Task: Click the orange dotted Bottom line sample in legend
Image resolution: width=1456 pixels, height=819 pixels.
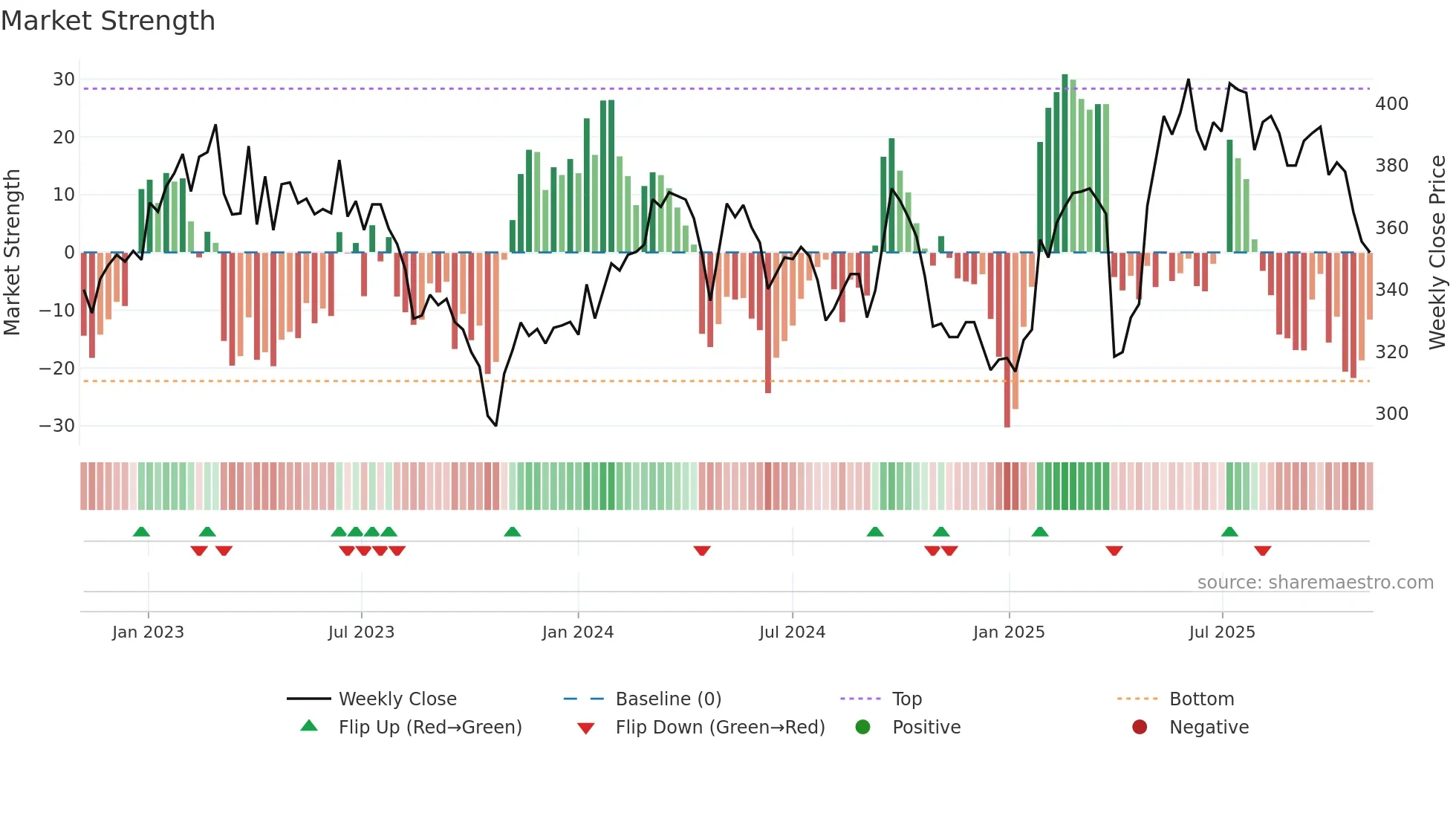Action: pyautogui.click(x=1137, y=699)
